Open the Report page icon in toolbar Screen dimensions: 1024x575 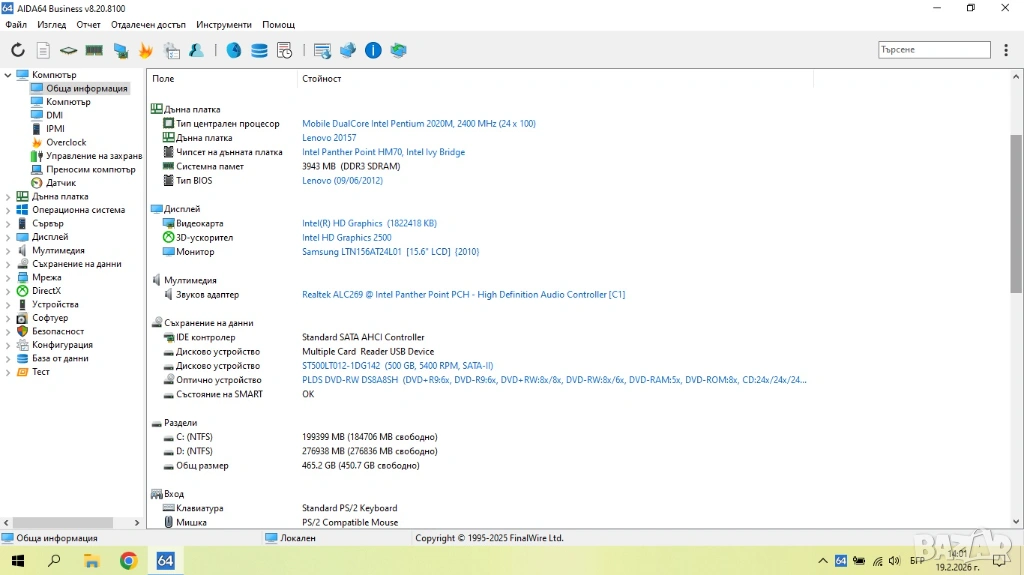pos(43,50)
